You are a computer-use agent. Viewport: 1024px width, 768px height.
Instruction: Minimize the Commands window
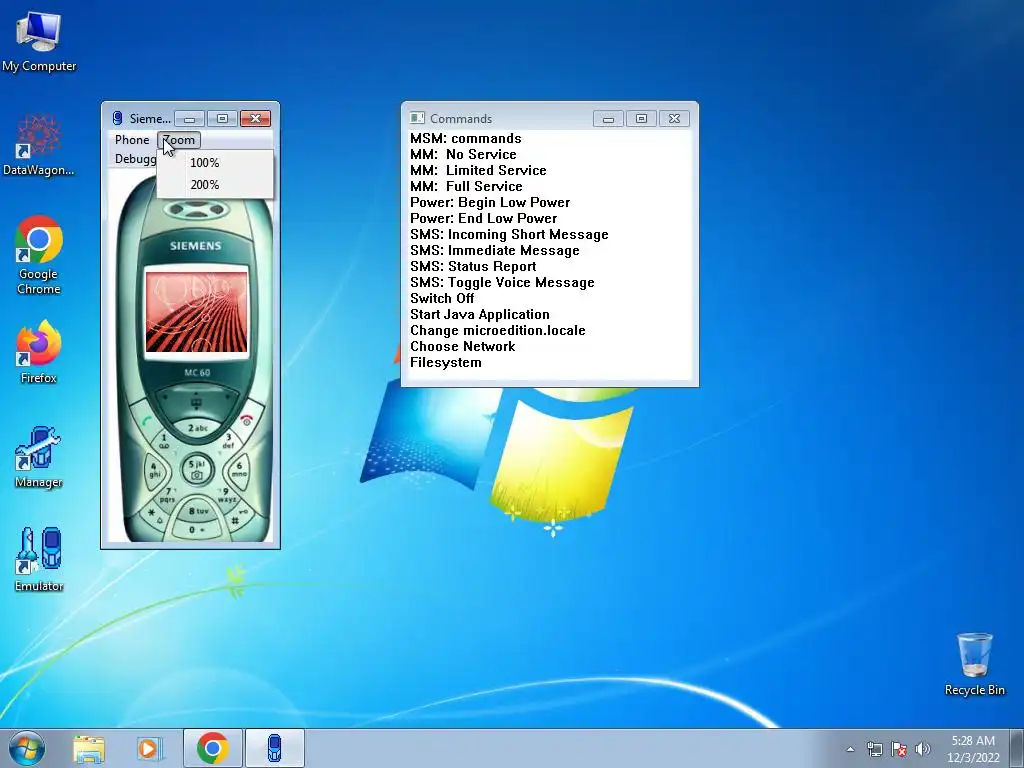608,118
